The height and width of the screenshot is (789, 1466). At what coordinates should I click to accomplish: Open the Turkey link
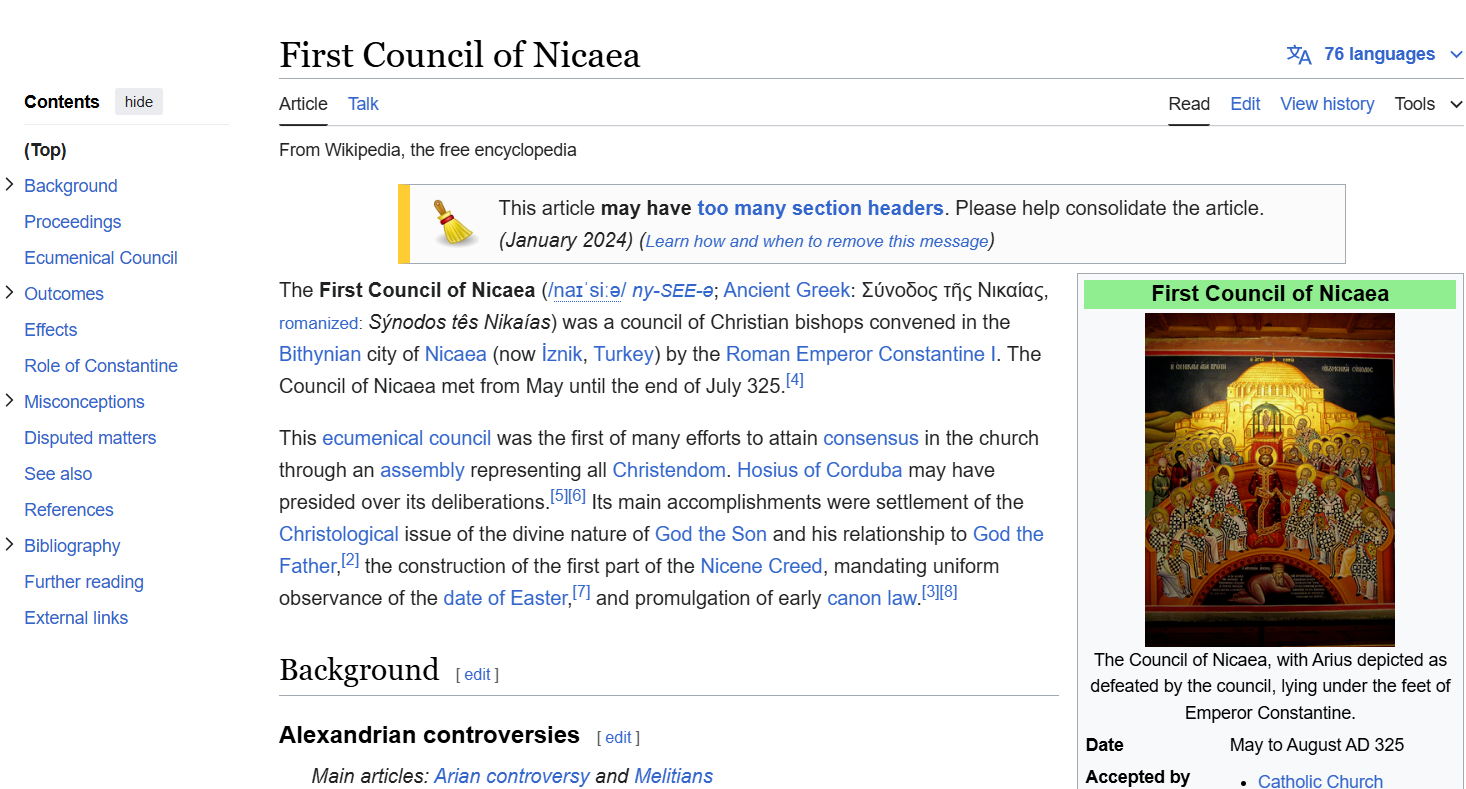click(x=623, y=354)
